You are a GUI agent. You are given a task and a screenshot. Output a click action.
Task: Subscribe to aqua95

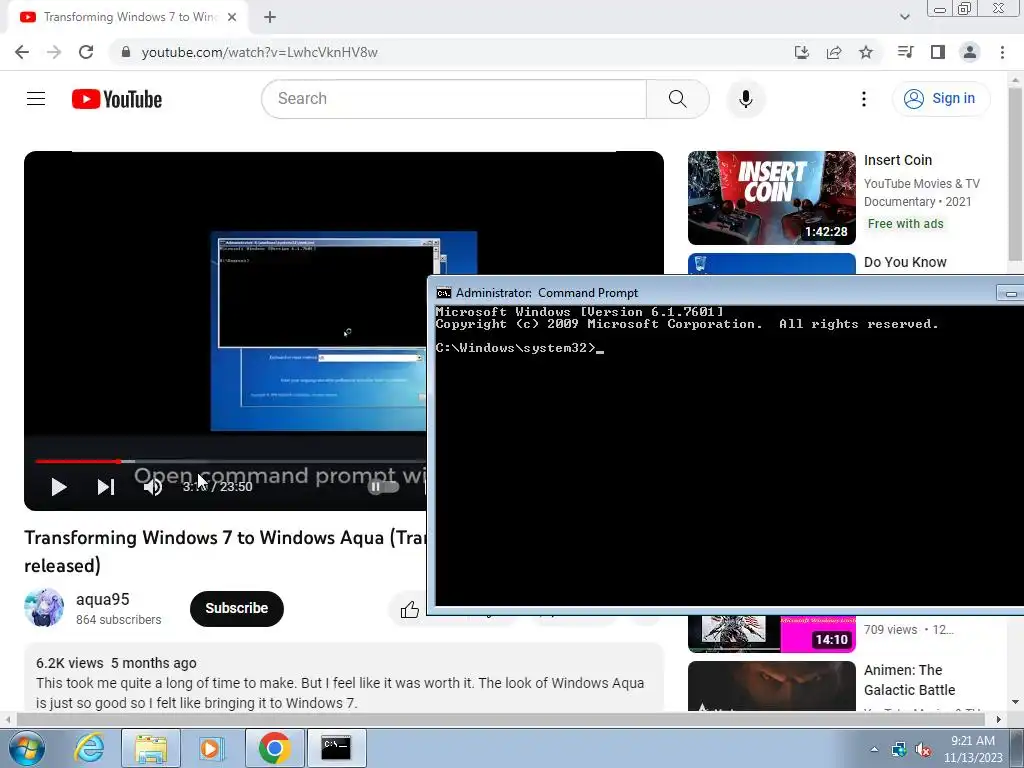pyautogui.click(x=237, y=609)
